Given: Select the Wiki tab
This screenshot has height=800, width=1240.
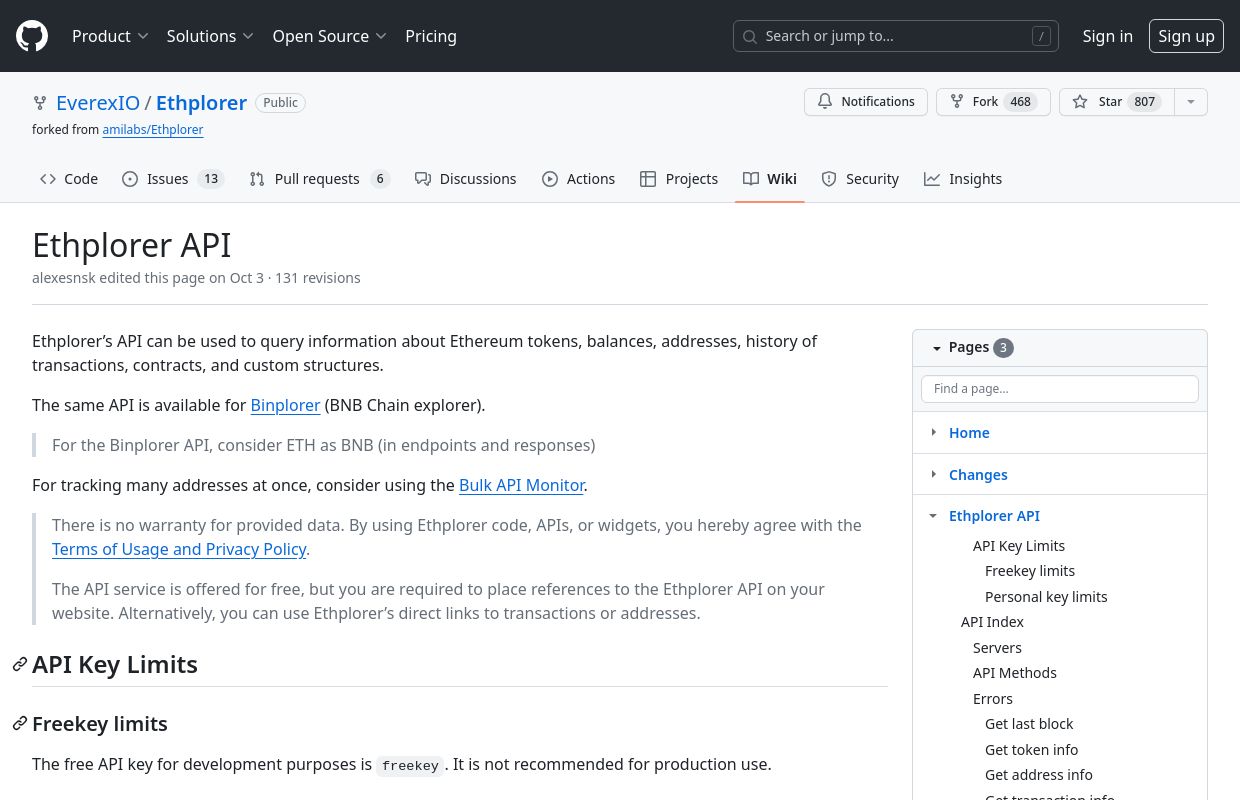Looking at the screenshot, I should pyautogui.click(x=770, y=179).
